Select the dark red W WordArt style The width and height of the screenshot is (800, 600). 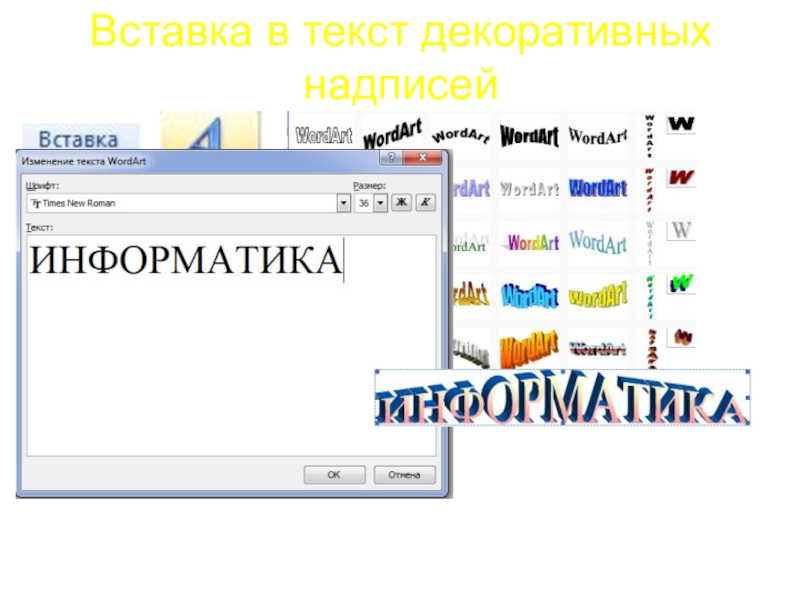point(681,178)
